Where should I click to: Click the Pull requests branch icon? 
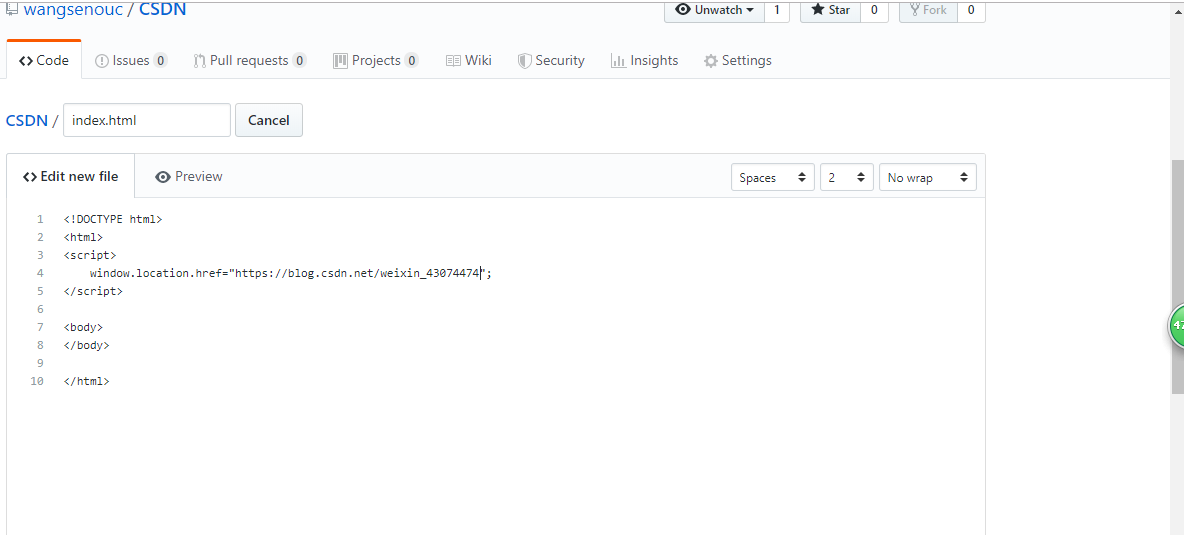pyautogui.click(x=199, y=61)
